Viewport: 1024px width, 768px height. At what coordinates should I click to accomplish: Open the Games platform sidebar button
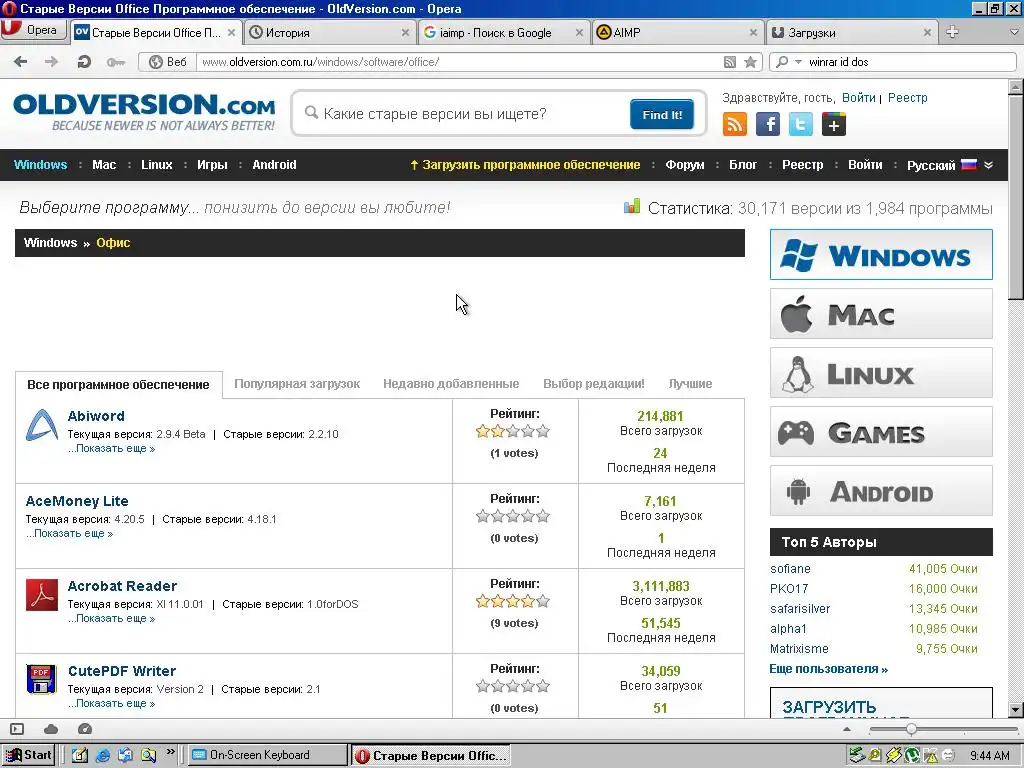881,432
